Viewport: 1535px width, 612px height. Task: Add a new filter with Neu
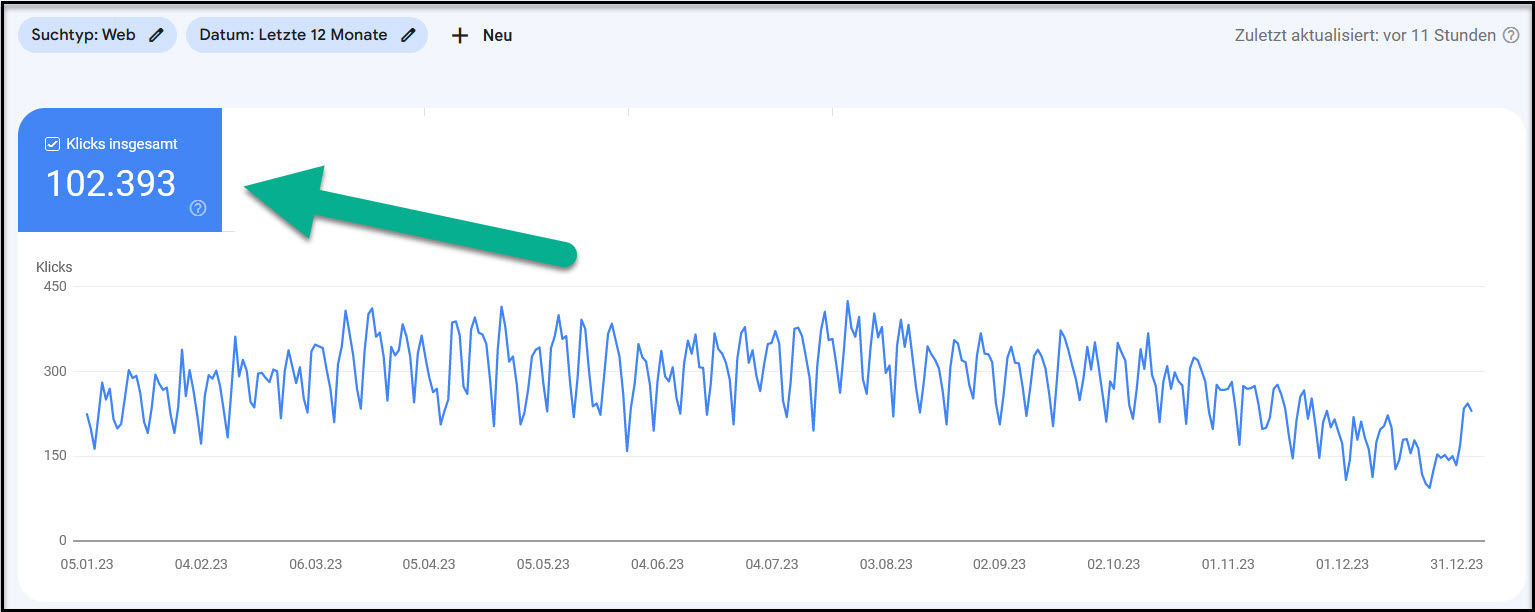coord(482,35)
